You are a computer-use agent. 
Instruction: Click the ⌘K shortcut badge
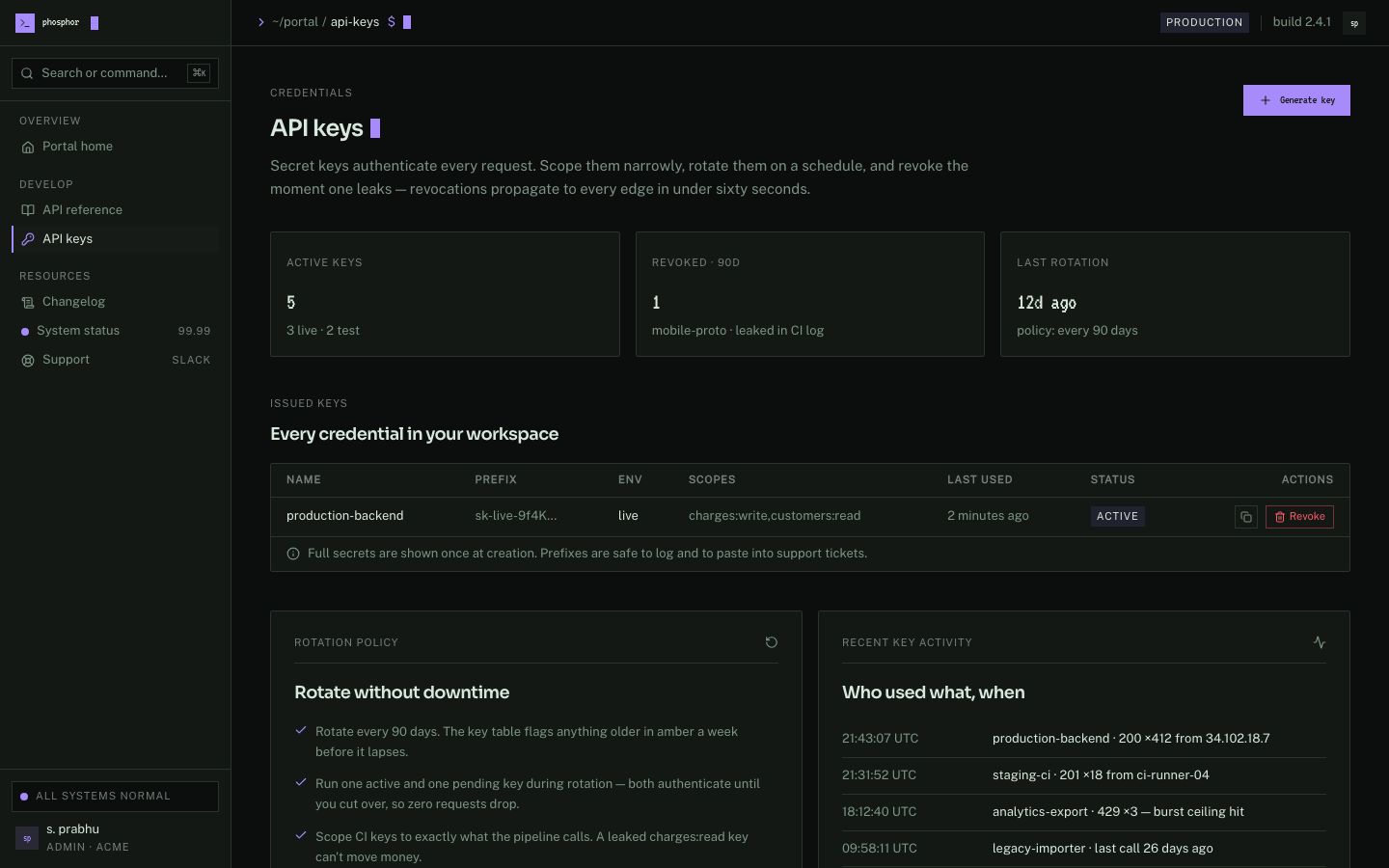[199, 73]
